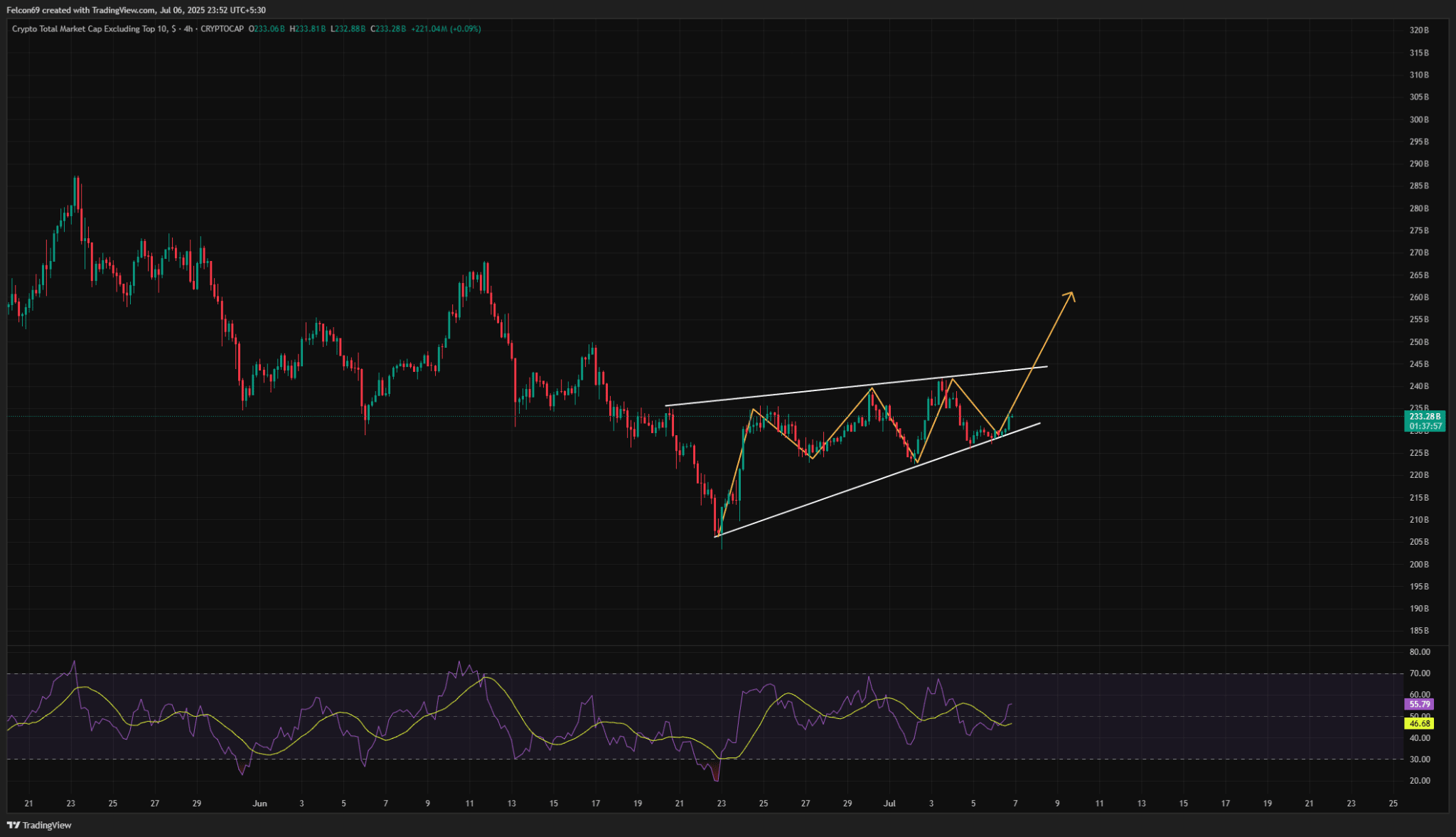Screen dimensions: 1456x837
Task: Click the Jul label on the time axis
Action: [889, 804]
